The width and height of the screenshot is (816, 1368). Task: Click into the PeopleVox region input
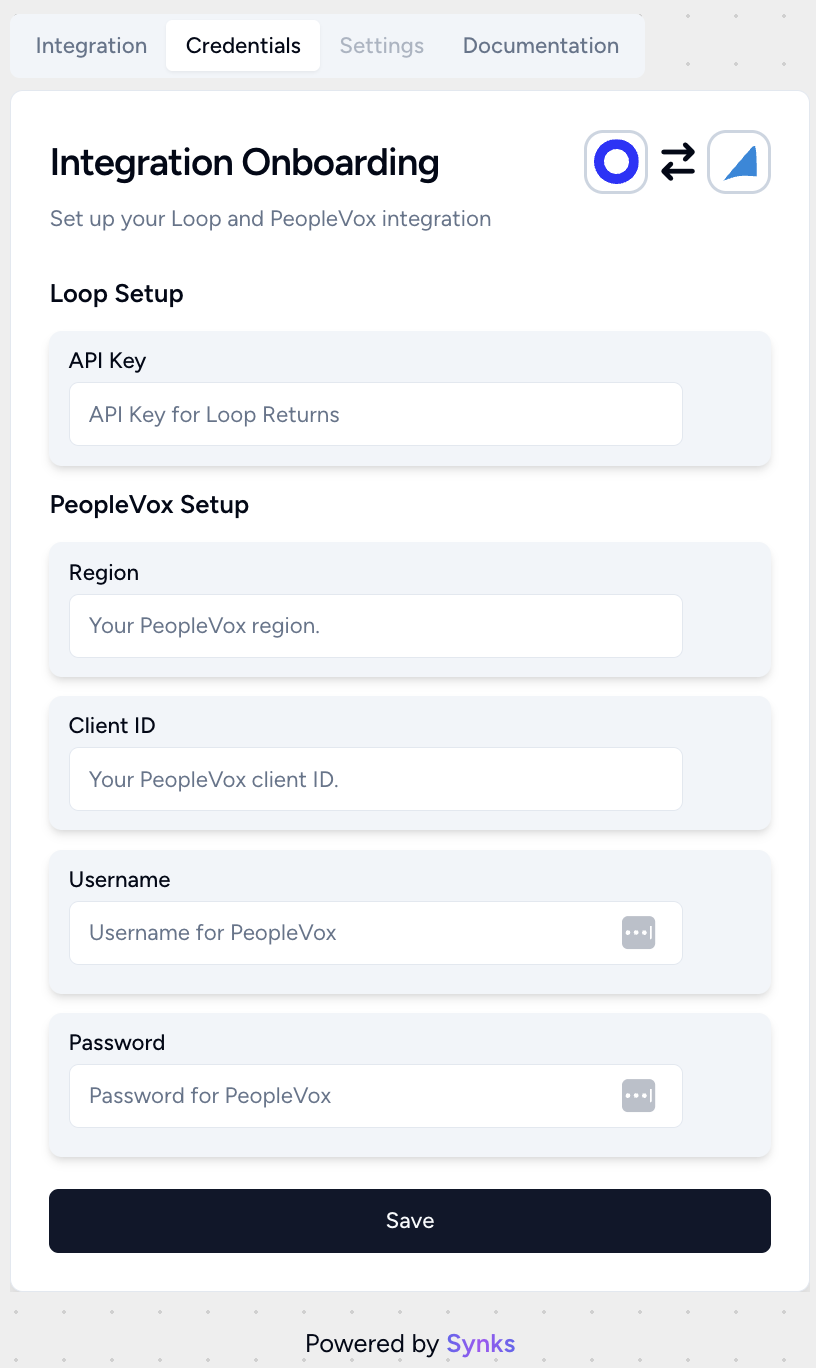(376, 626)
